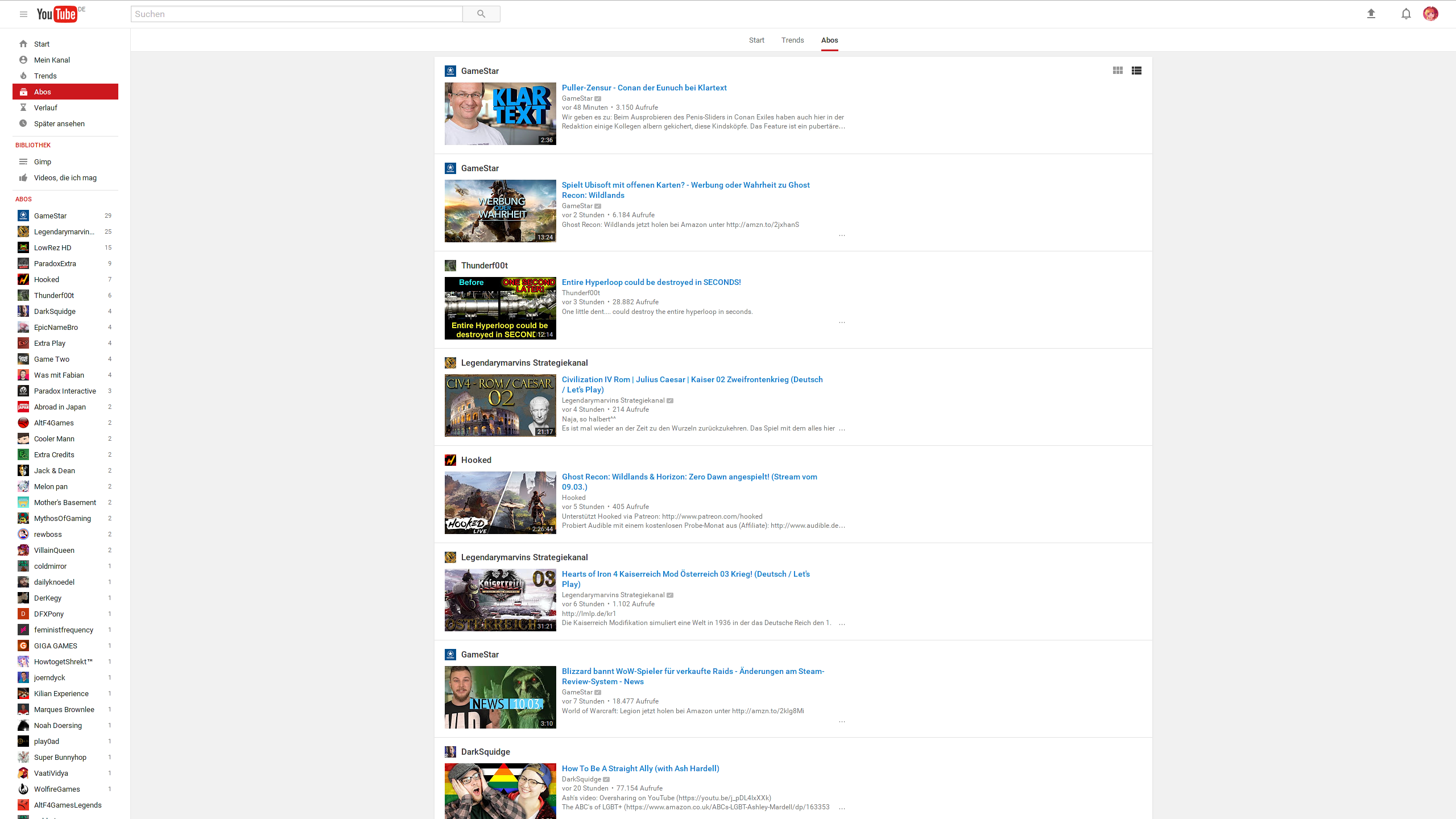Open the notifications bell
The image size is (1456, 819).
[1406, 14]
